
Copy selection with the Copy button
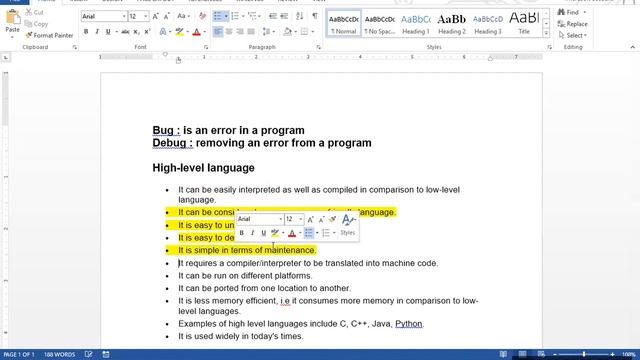[x=36, y=24]
